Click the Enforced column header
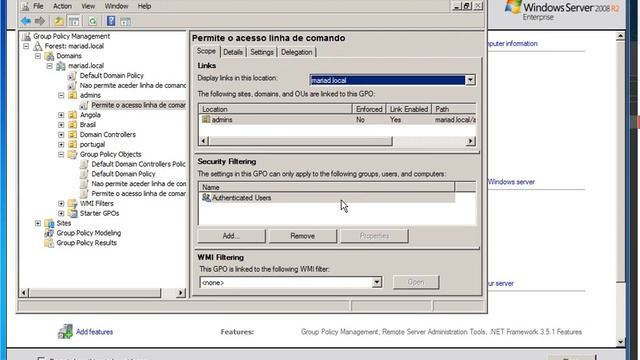Viewport: 640px width, 360px height. click(369, 109)
